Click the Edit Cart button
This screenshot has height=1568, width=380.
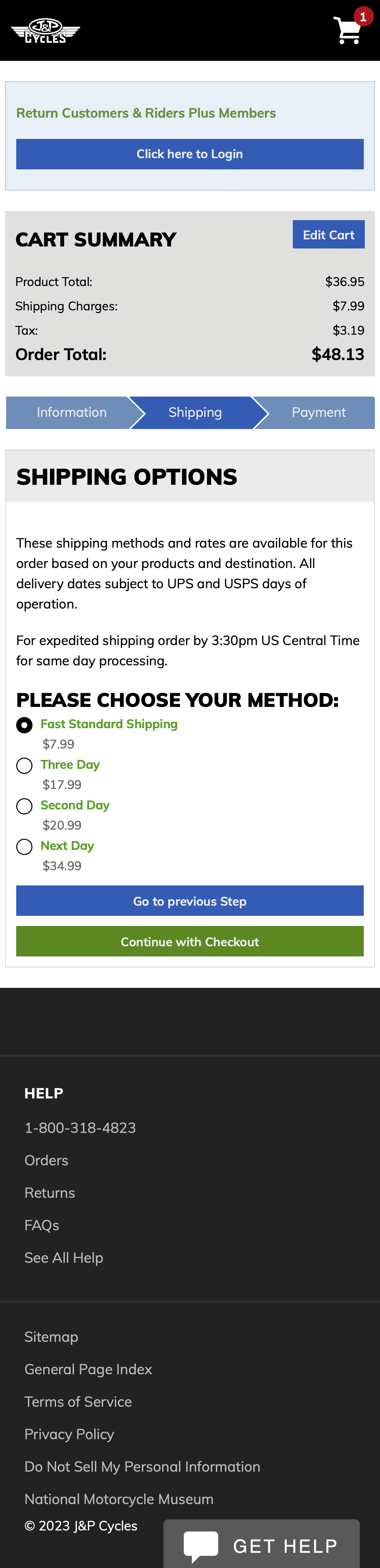pos(328,234)
